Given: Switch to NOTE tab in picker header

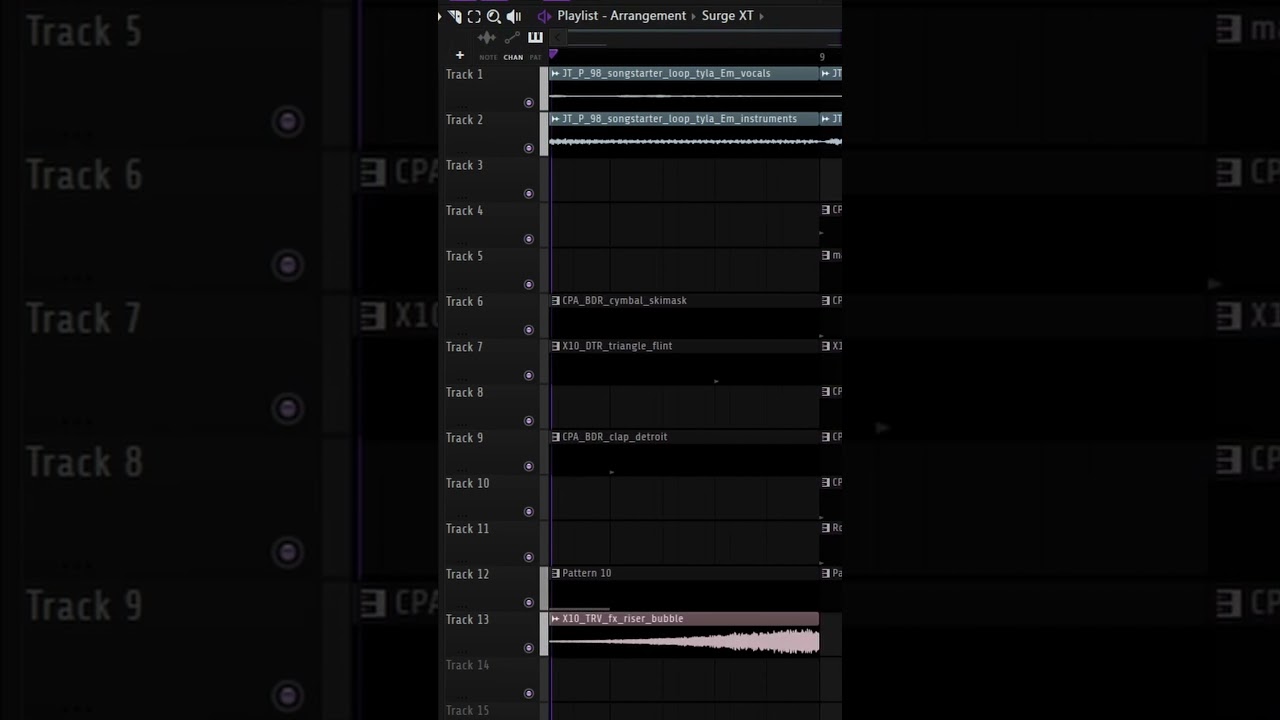Looking at the screenshot, I should coord(488,57).
